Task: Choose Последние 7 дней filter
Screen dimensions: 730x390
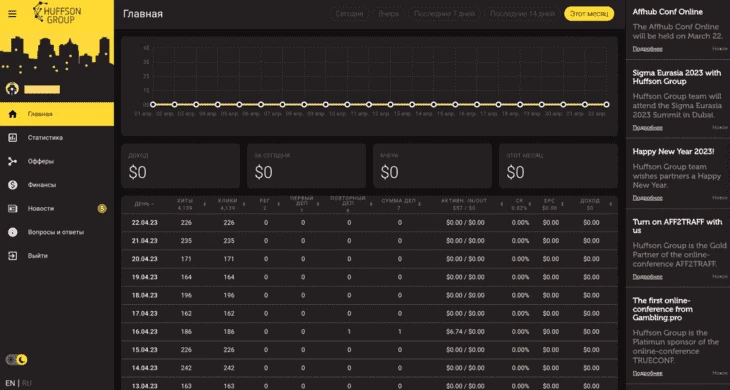Action: click(444, 14)
